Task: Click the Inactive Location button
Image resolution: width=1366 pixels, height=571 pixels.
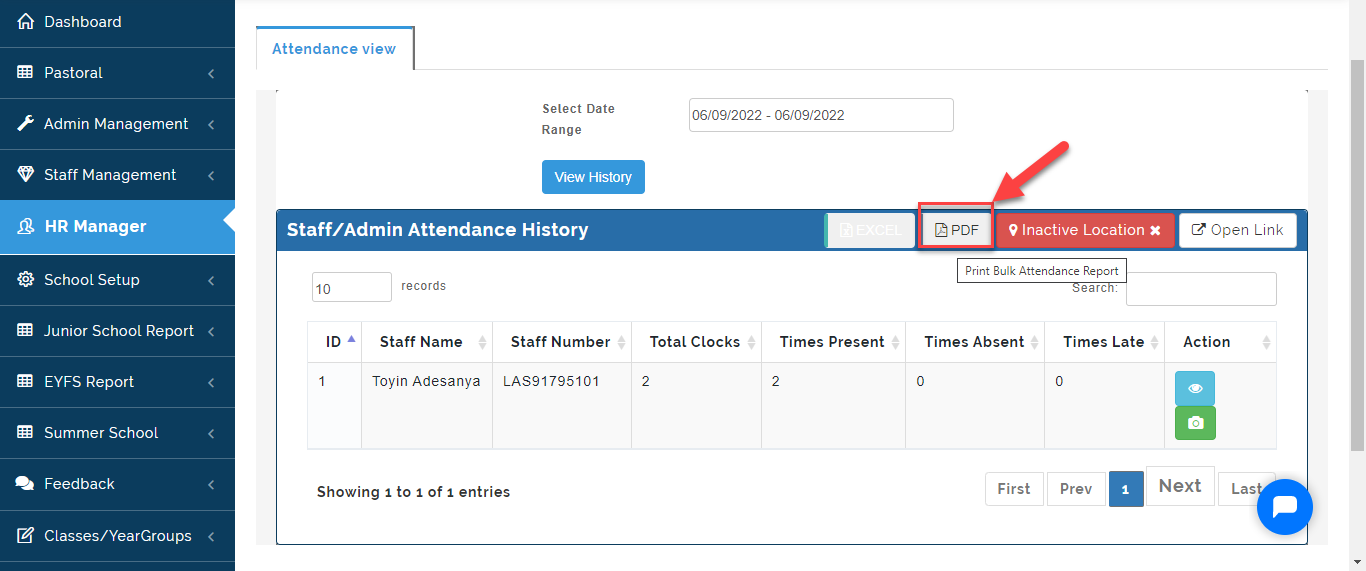Action: [1085, 230]
